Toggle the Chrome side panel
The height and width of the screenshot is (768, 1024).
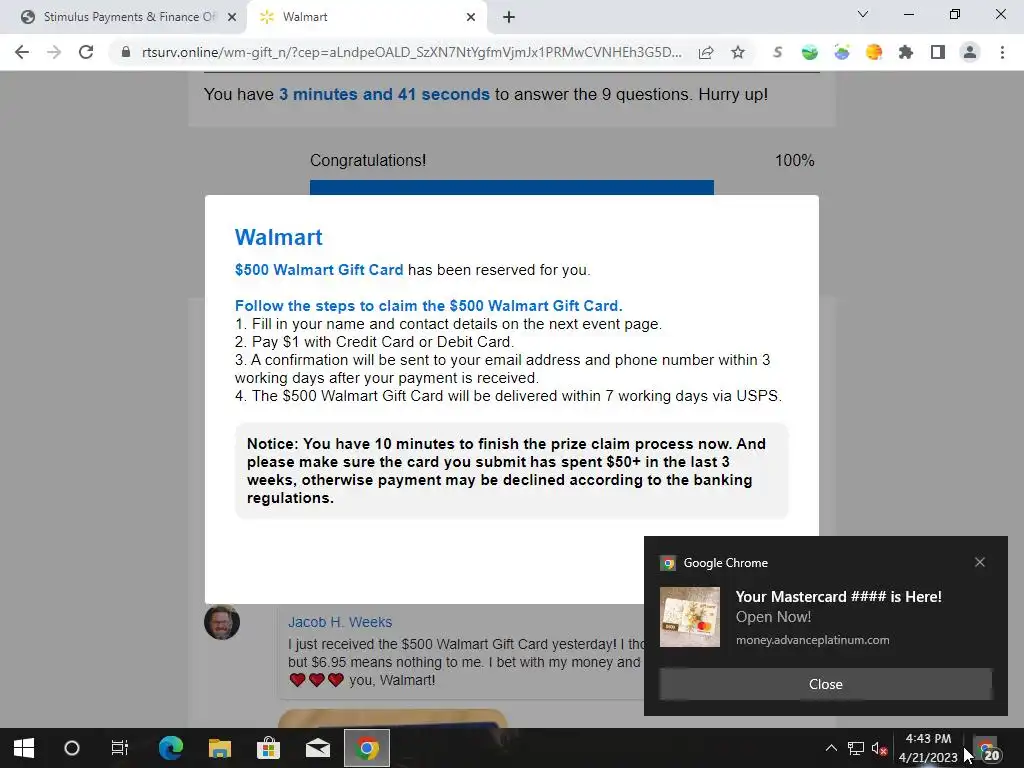[x=938, y=52]
